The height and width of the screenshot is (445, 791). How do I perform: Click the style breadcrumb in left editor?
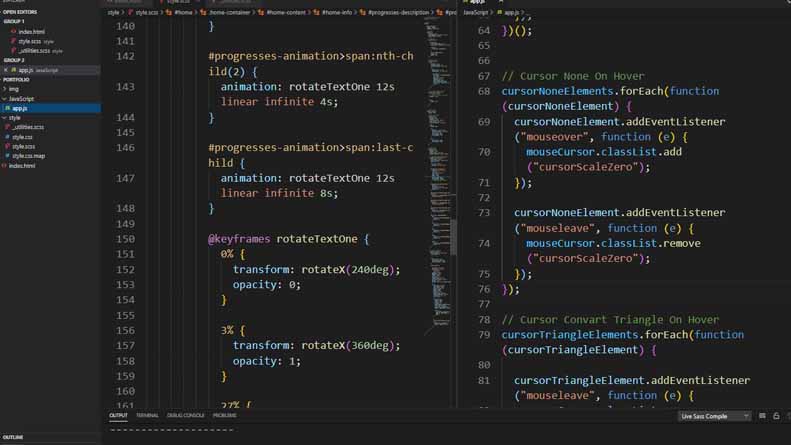(113, 13)
